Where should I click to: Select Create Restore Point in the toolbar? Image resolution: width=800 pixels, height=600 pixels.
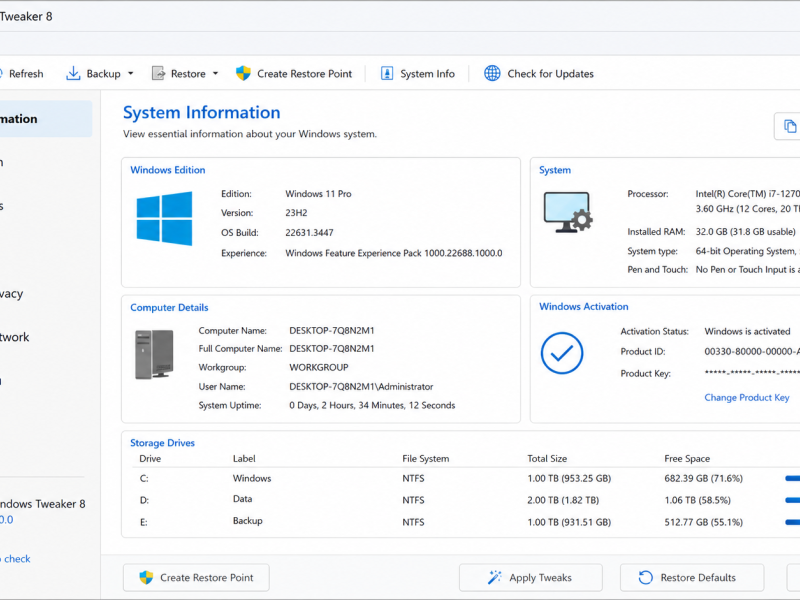coord(305,73)
